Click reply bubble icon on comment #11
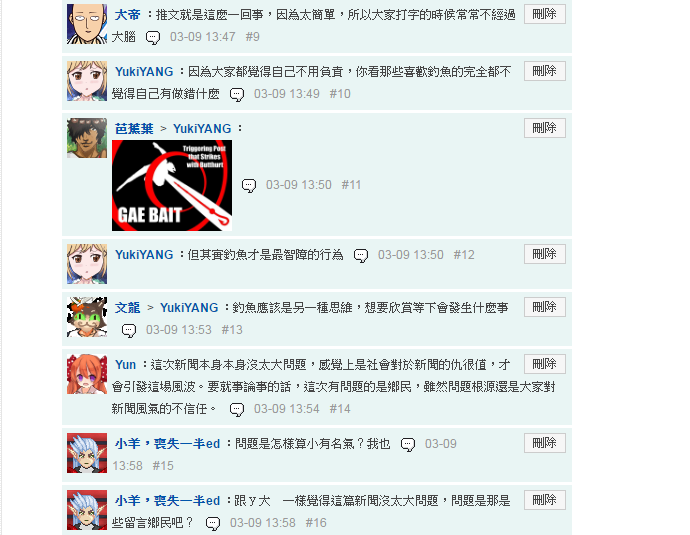Viewport: 690px width, 535px height. pyautogui.click(x=249, y=185)
